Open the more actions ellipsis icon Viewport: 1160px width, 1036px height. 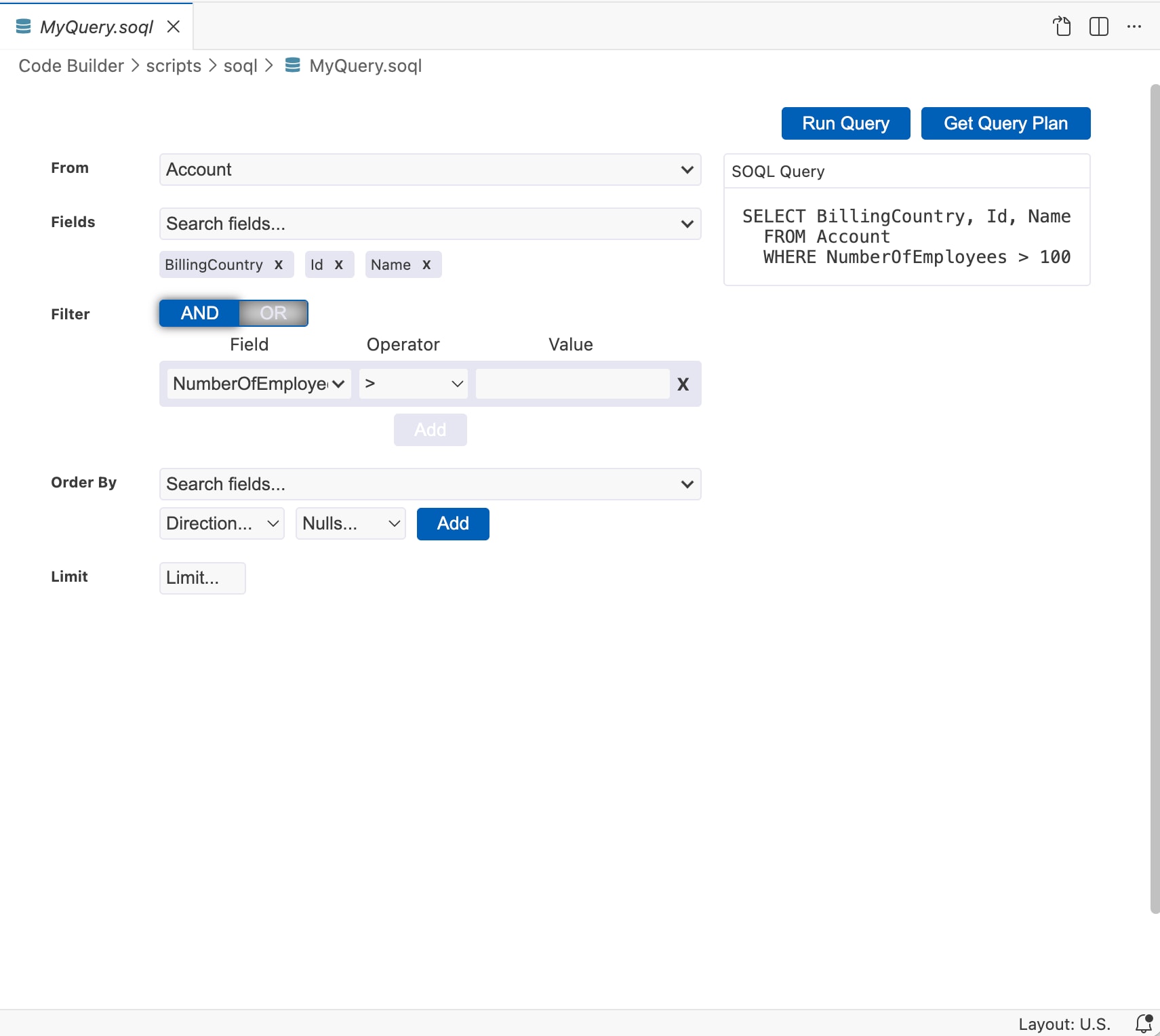pyautogui.click(x=1135, y=26)
